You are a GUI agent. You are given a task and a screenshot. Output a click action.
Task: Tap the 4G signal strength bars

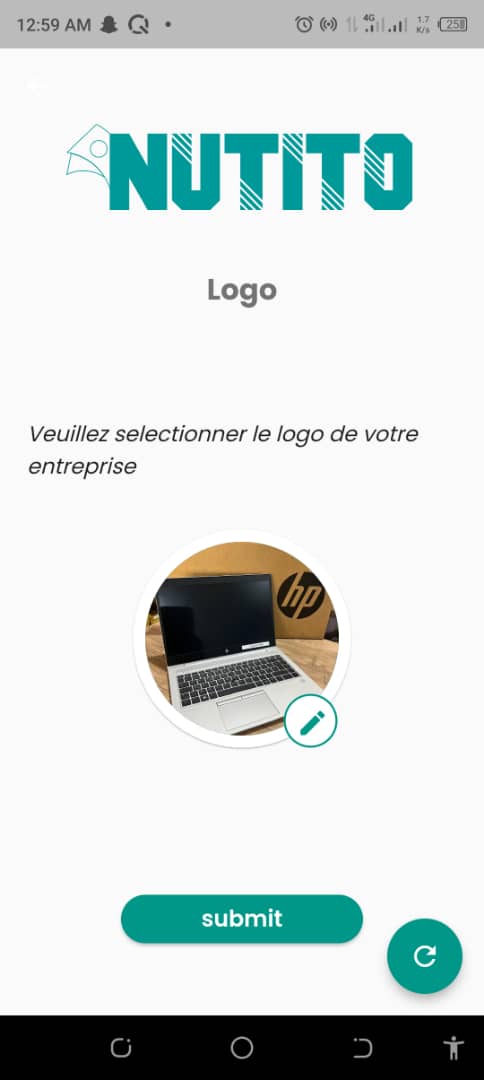click(374, 25)
